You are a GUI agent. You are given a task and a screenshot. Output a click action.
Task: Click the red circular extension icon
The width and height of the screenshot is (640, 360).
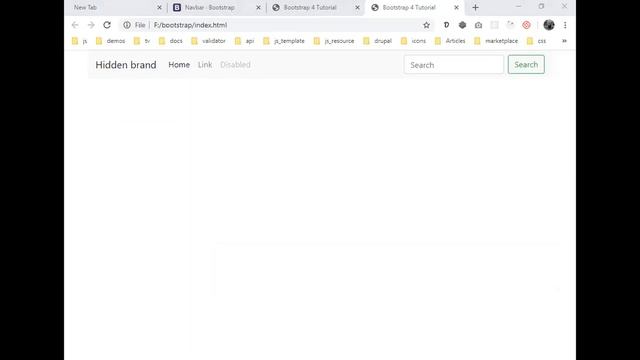coord(527,25)
